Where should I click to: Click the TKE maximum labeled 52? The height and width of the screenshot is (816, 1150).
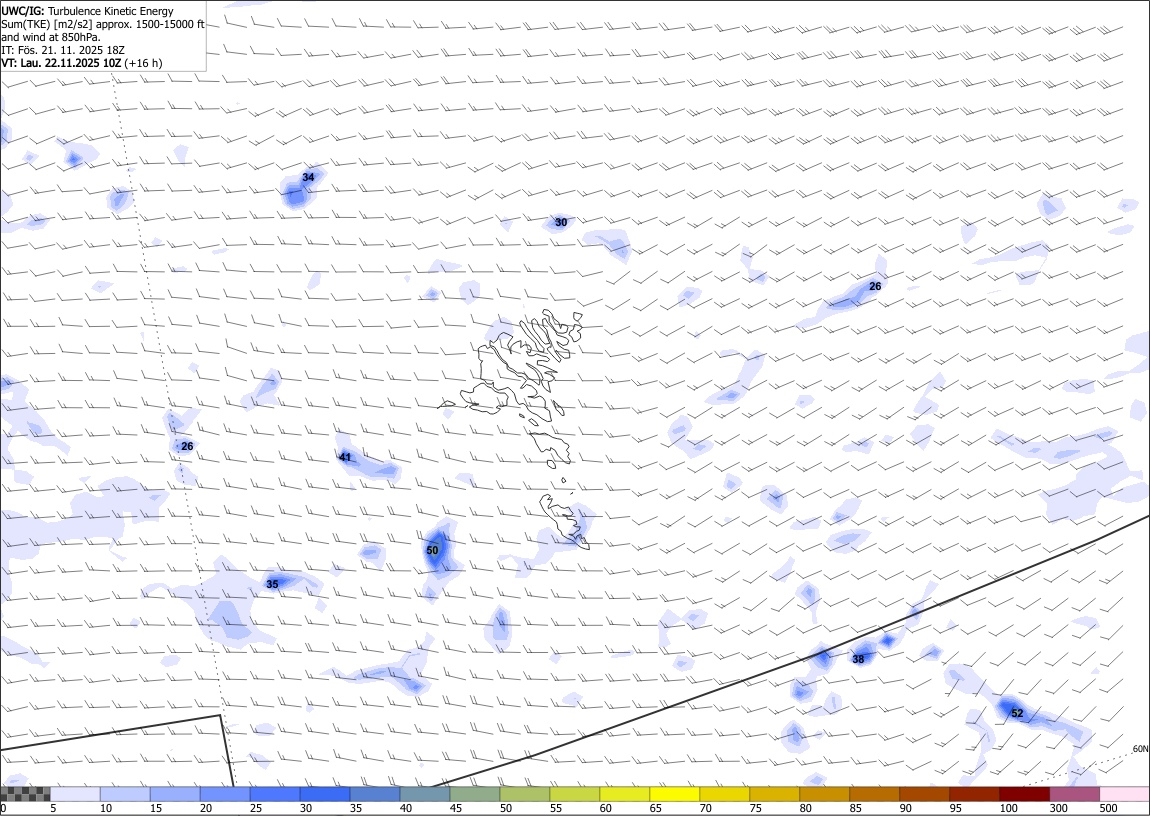click(x=1017, y=713)
